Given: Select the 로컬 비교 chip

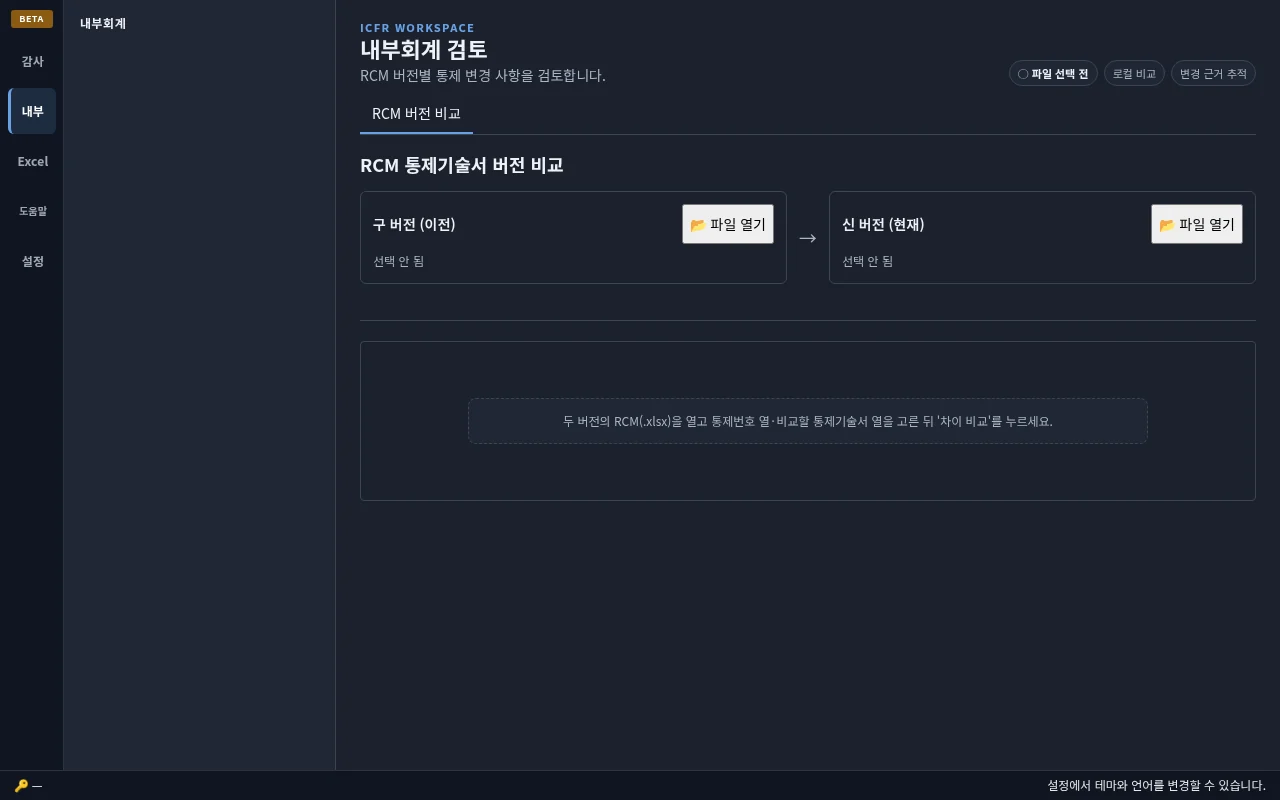Looking at the screenshot, I should pos(1134,74).
